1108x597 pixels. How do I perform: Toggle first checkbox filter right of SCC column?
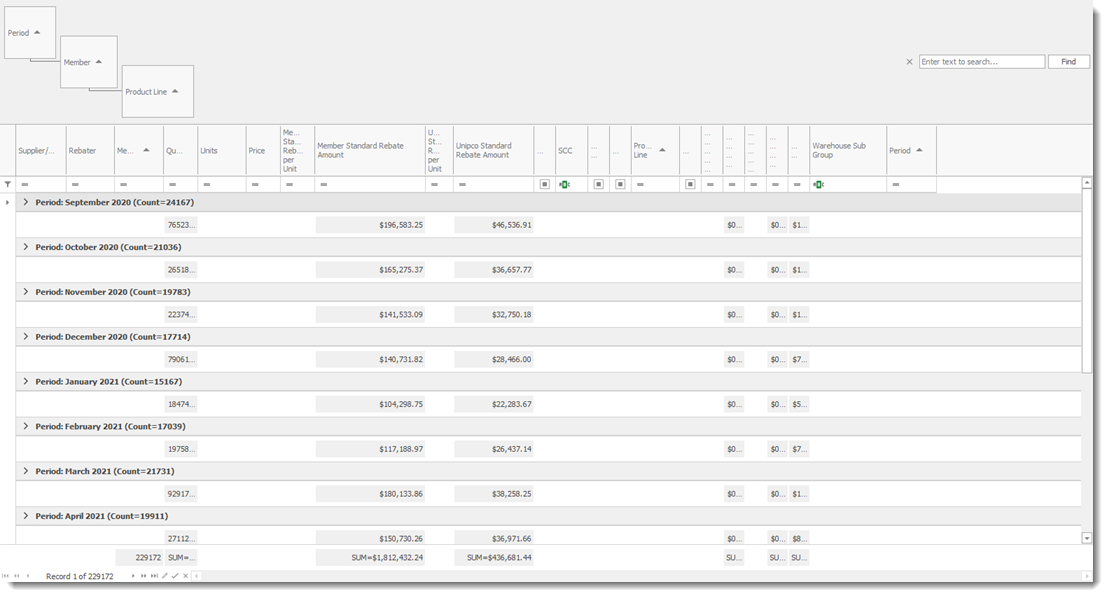(598, 184)
